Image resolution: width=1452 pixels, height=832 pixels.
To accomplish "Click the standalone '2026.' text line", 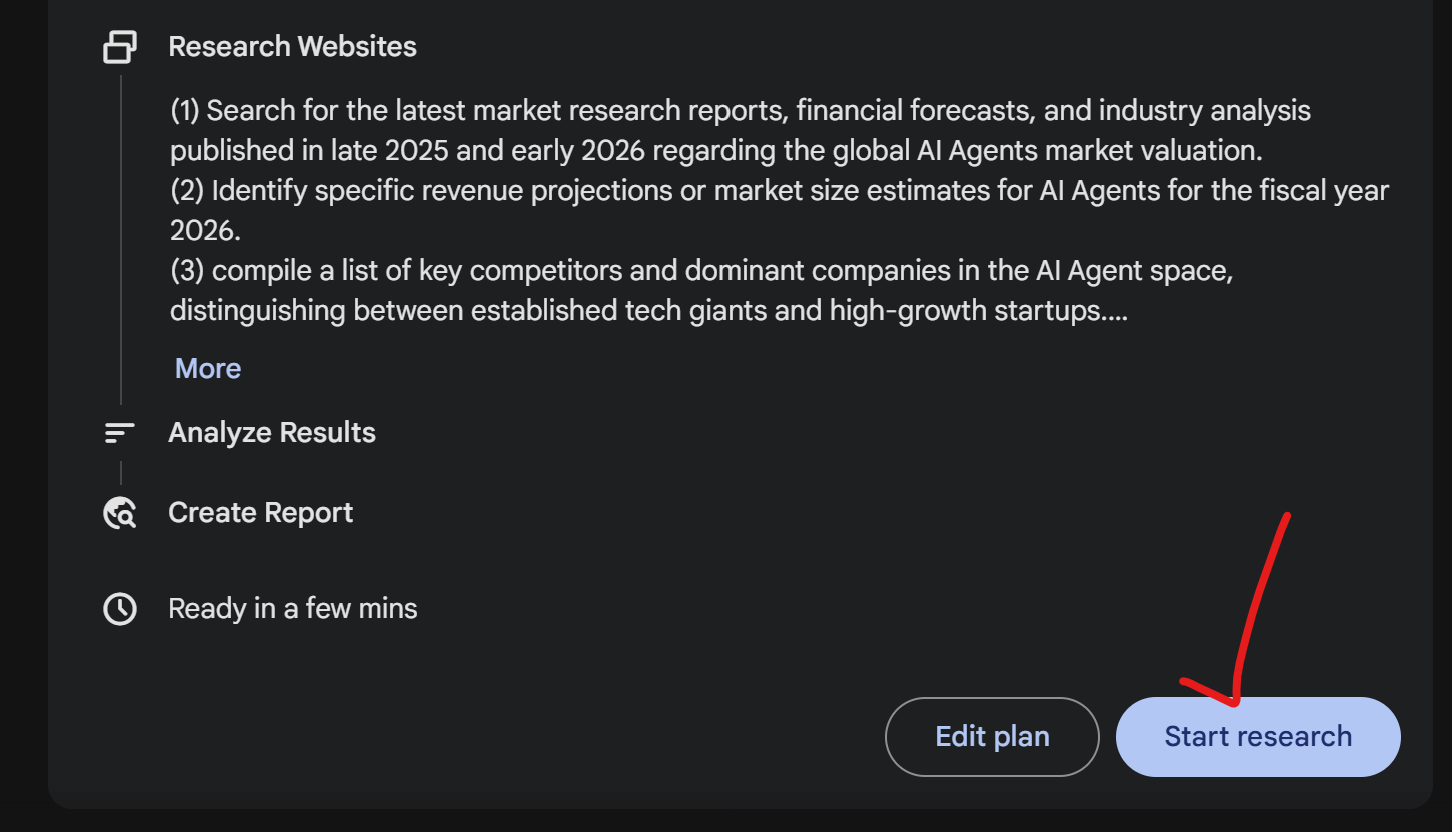I will (205, 231).
